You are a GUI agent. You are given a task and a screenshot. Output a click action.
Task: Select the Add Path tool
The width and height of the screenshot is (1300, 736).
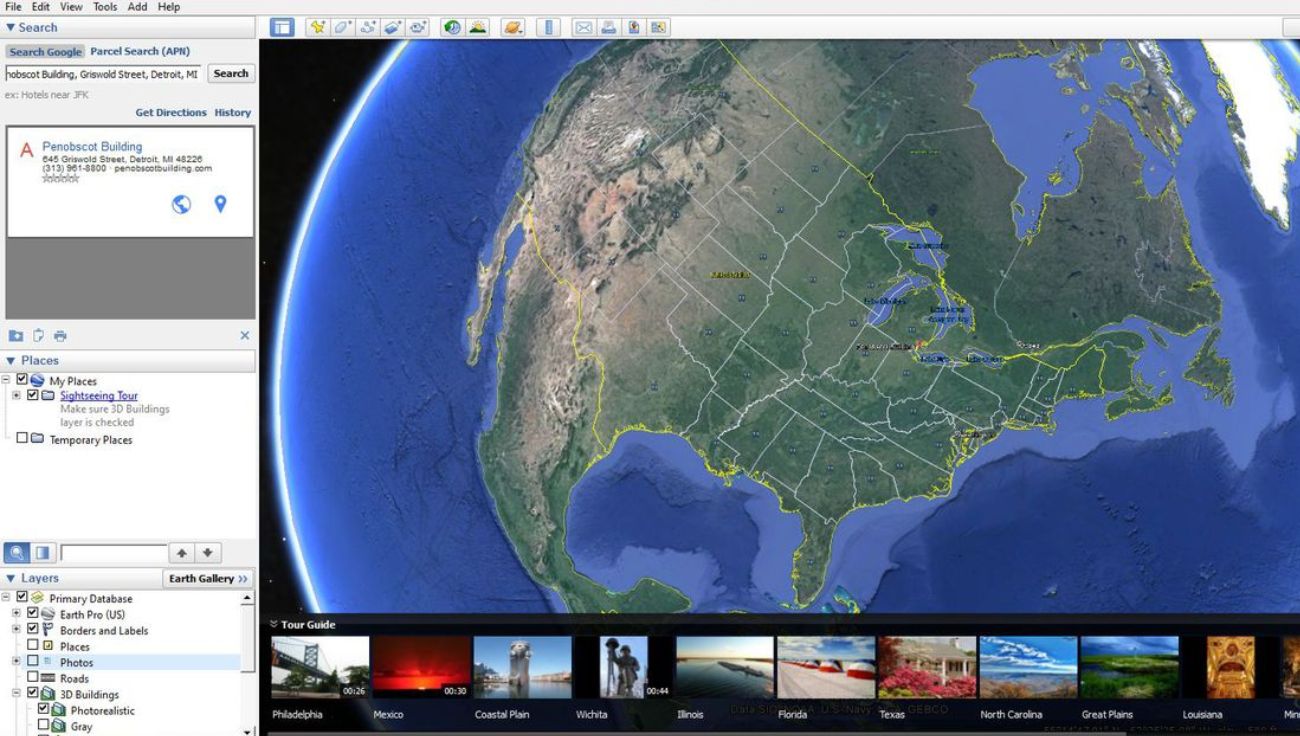368,27
